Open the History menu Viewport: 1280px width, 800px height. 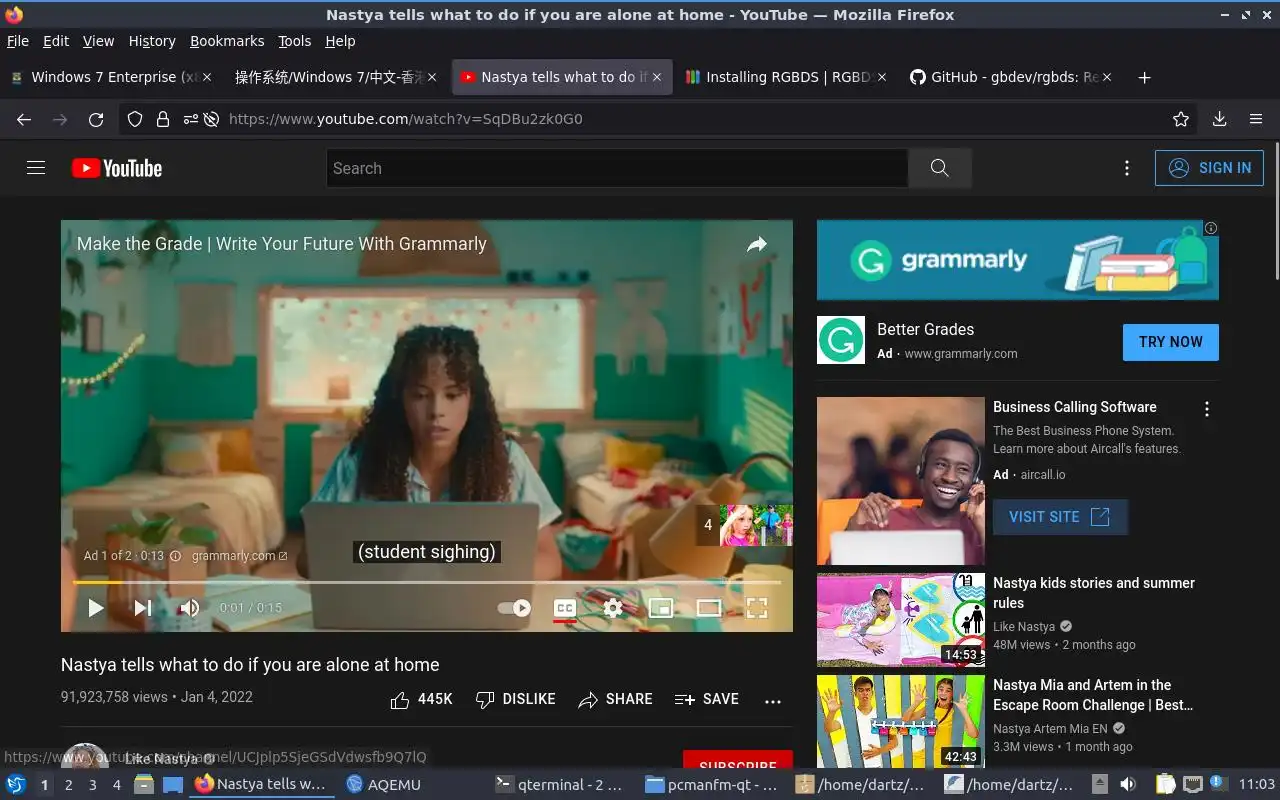point(152,41)
